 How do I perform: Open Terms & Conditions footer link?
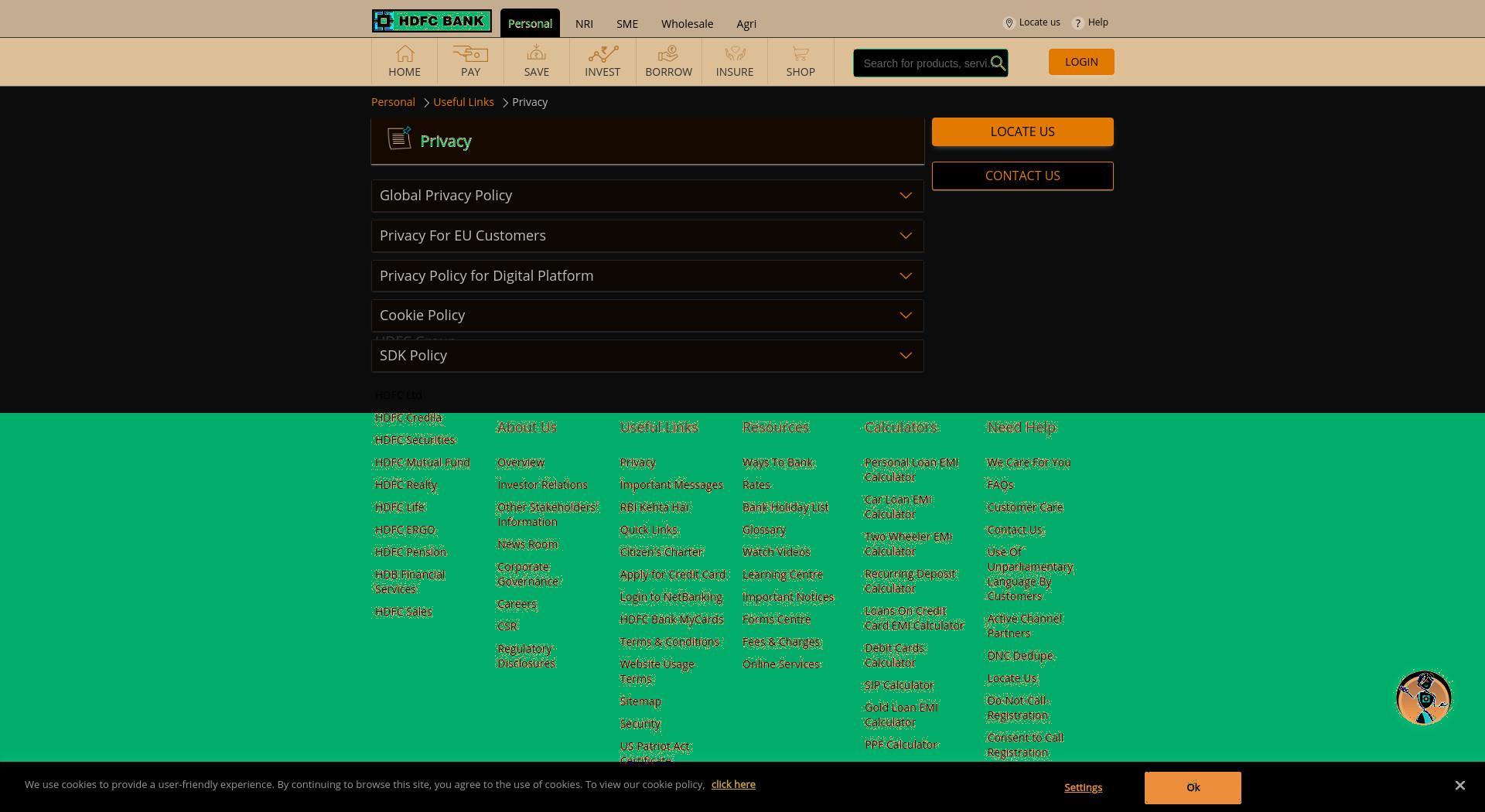point(670,642)
